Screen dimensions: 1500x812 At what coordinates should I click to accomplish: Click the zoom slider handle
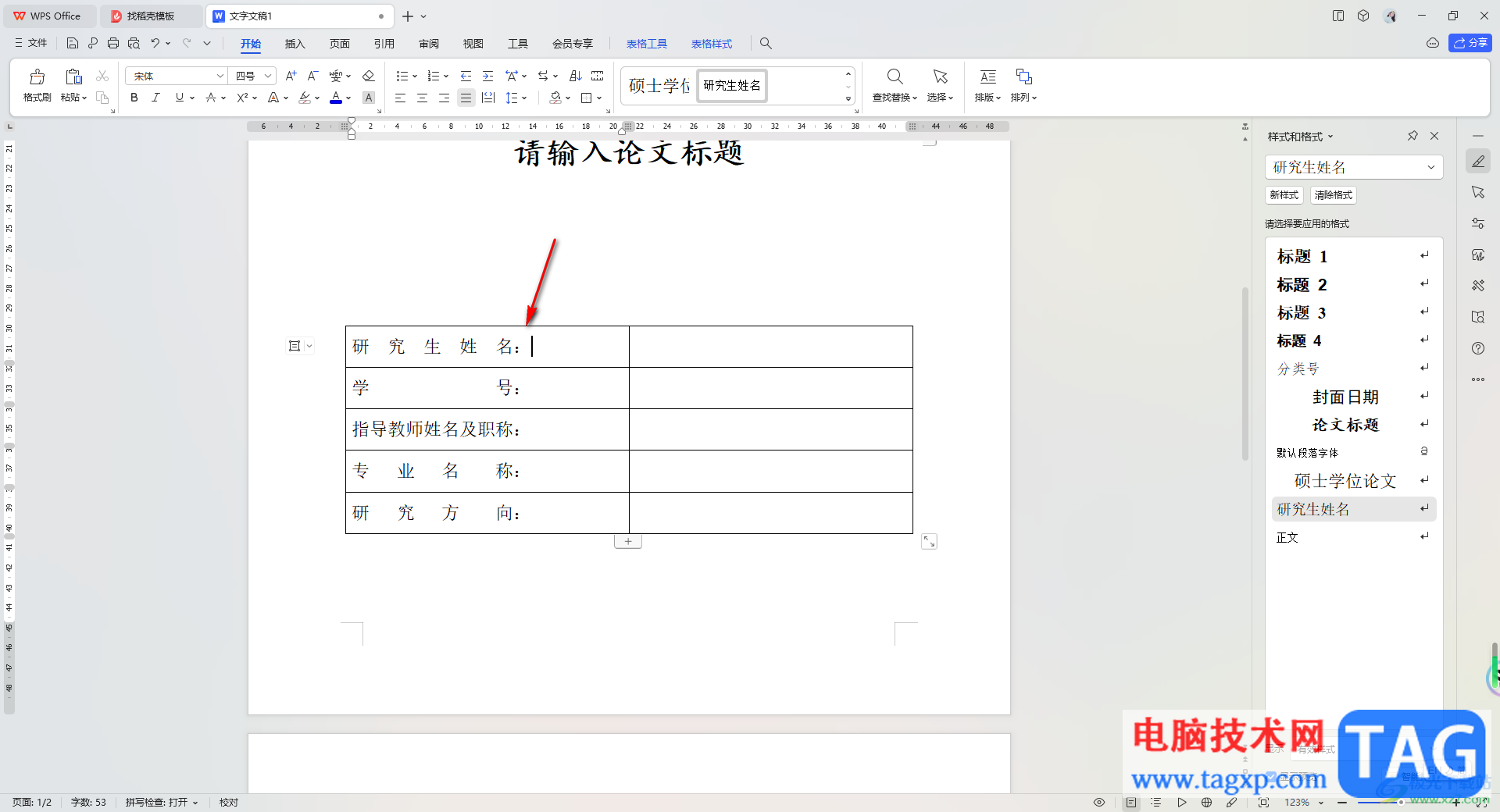(x=1401, y=802)
